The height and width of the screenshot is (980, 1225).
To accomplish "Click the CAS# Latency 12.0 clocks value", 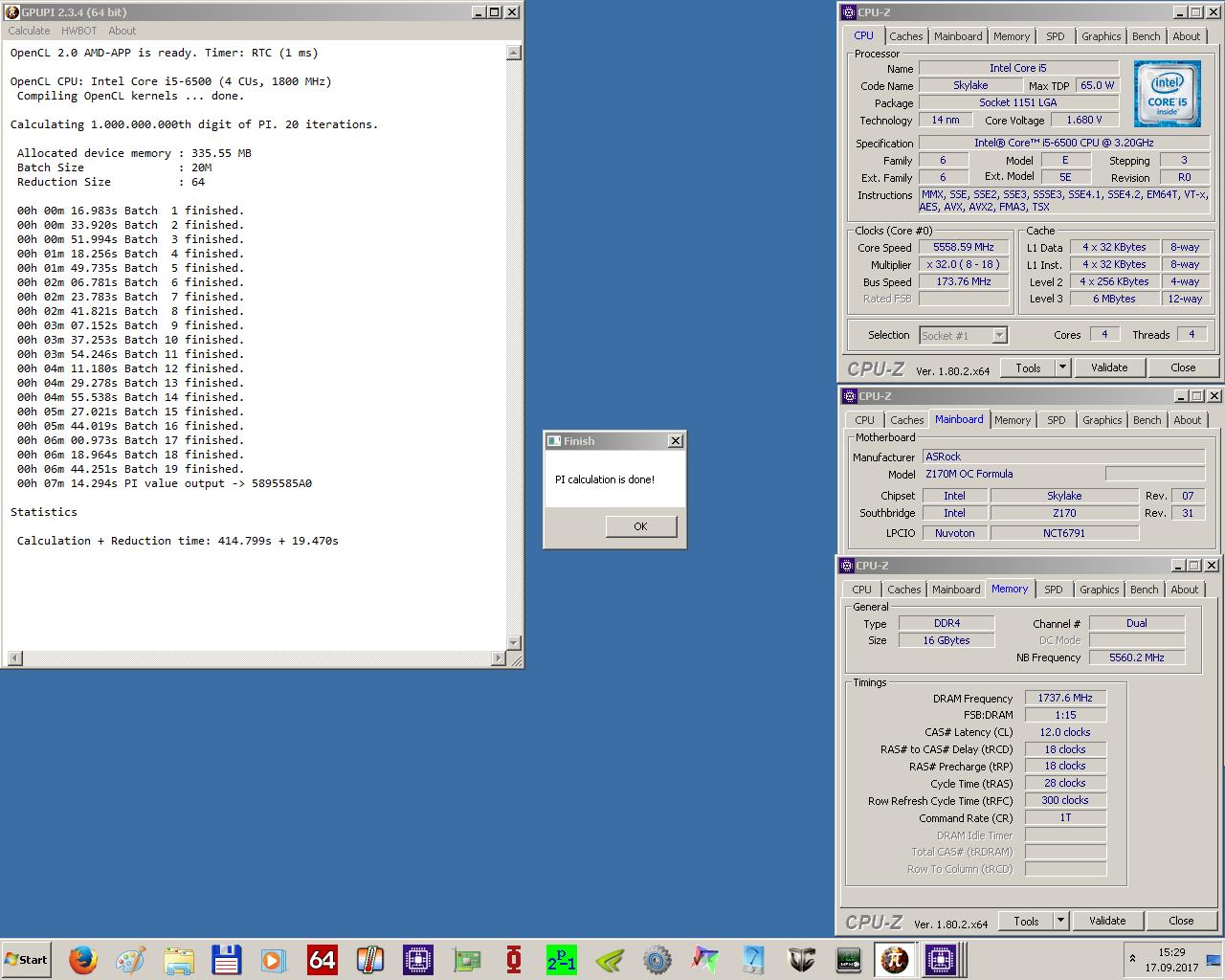I will click(1065, 732).
